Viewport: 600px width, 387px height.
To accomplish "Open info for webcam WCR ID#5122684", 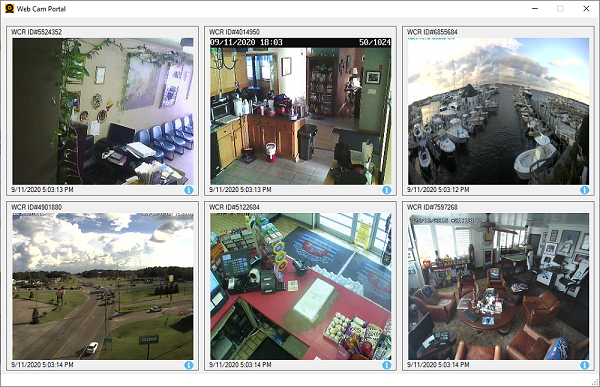I will (386, 365).
